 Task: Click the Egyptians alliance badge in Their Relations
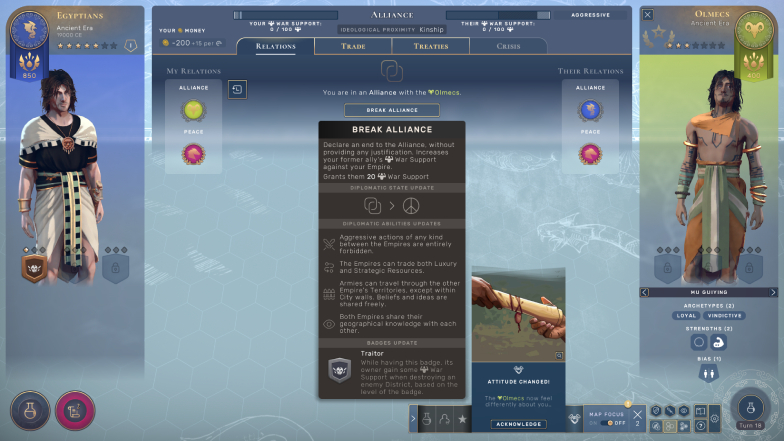coord(590,110)
